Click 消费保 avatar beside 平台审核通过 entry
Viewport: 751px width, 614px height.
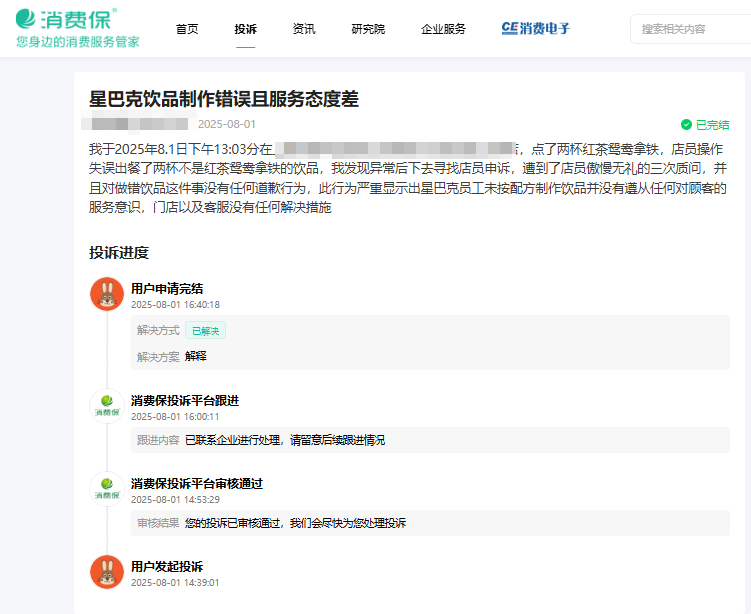click(x=107, y=489)
